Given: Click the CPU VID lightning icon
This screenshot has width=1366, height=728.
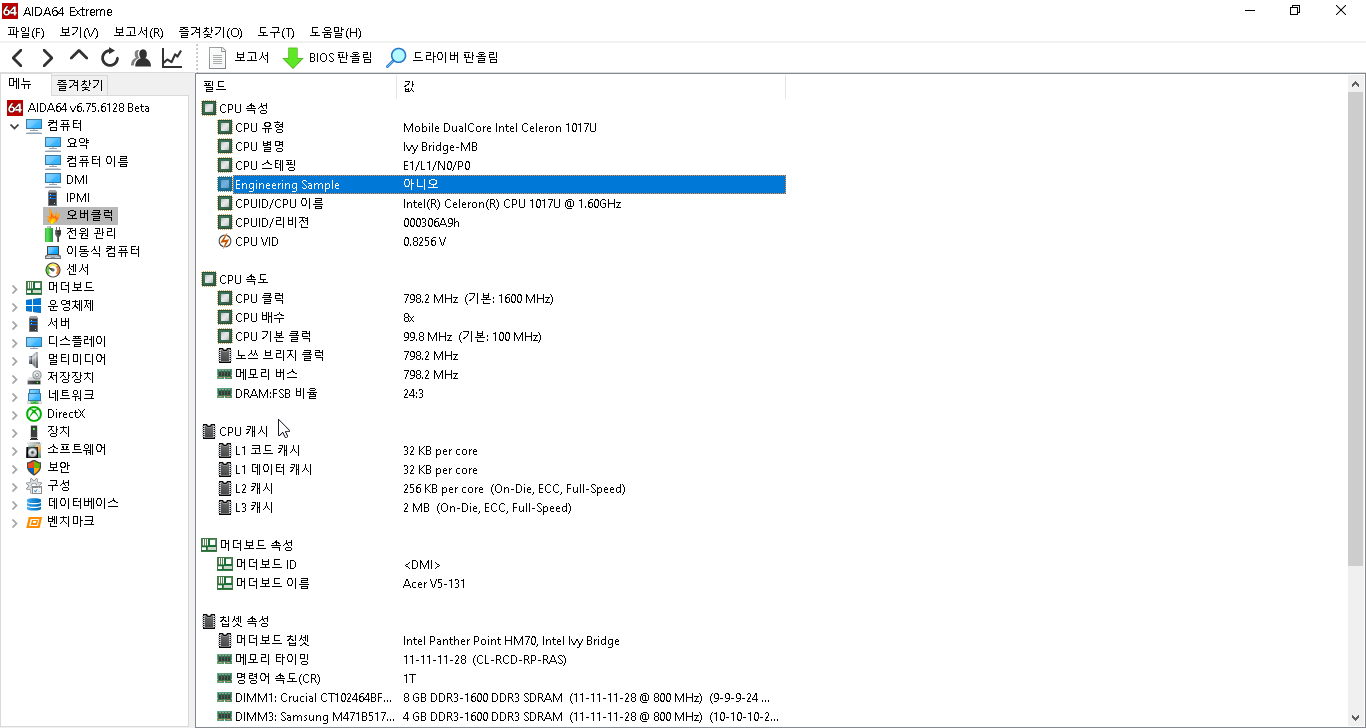Looking at the screenshot, I should pyautogui.click(x=224, y=241).
